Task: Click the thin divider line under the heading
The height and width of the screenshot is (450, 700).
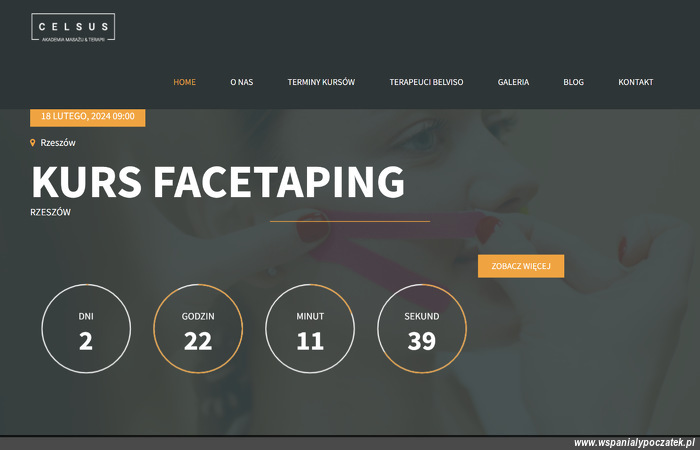Action: [350, 221]
